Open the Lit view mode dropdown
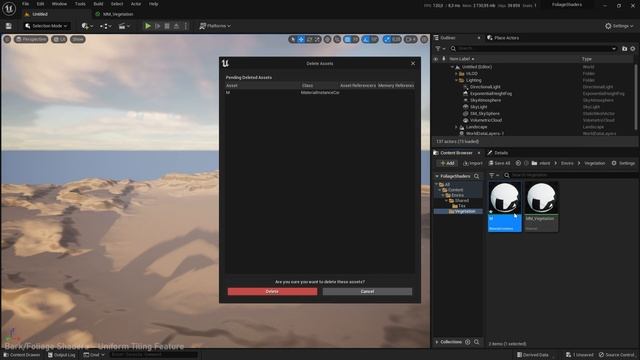 (60, 39)
